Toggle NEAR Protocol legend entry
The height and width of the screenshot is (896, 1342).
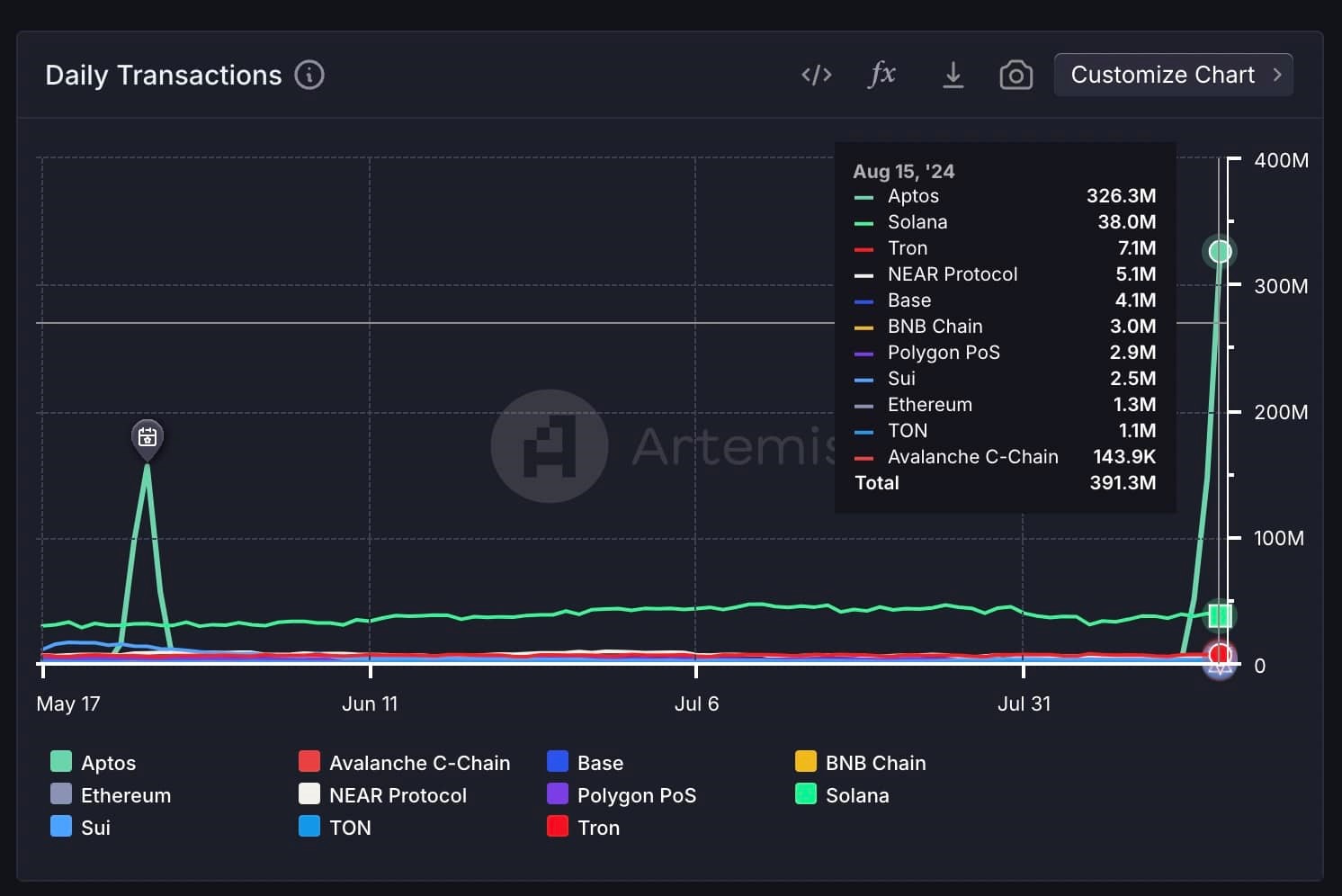pos(382,794)
